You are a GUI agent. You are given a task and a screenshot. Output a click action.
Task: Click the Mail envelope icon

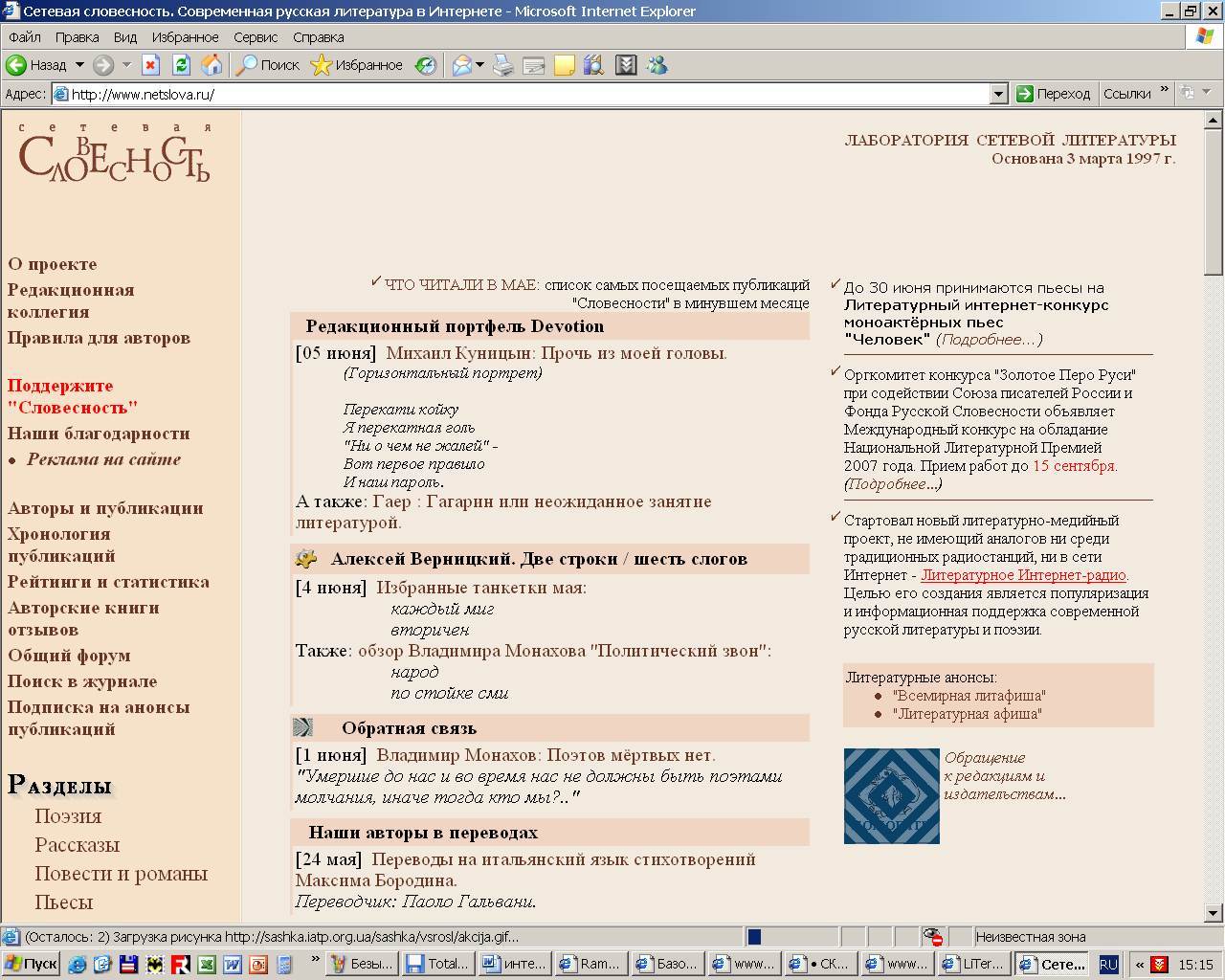pyautogui.click(x=462, y=65)
